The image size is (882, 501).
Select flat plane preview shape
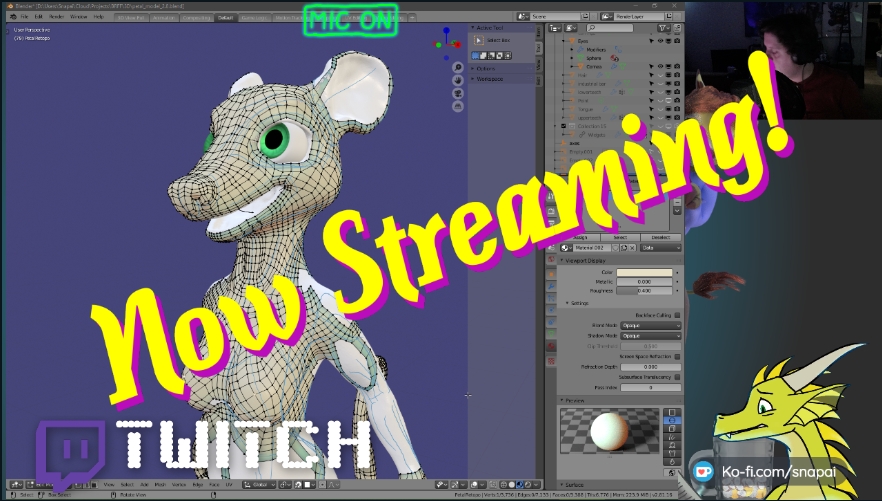pyautogui.click(x=672, y=412)
